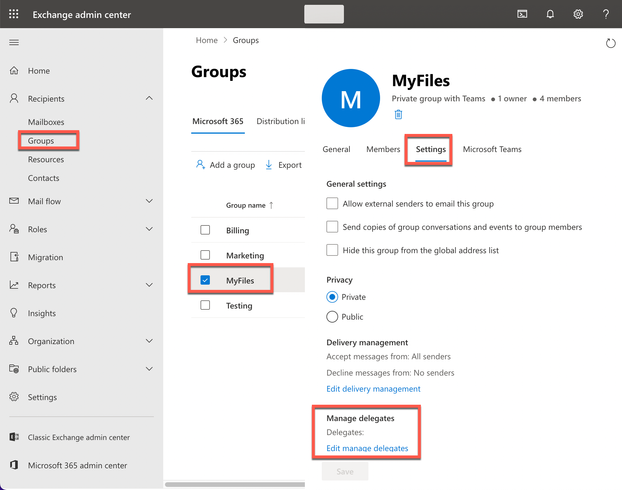Click the Add a group person icon

click(200, 164)
